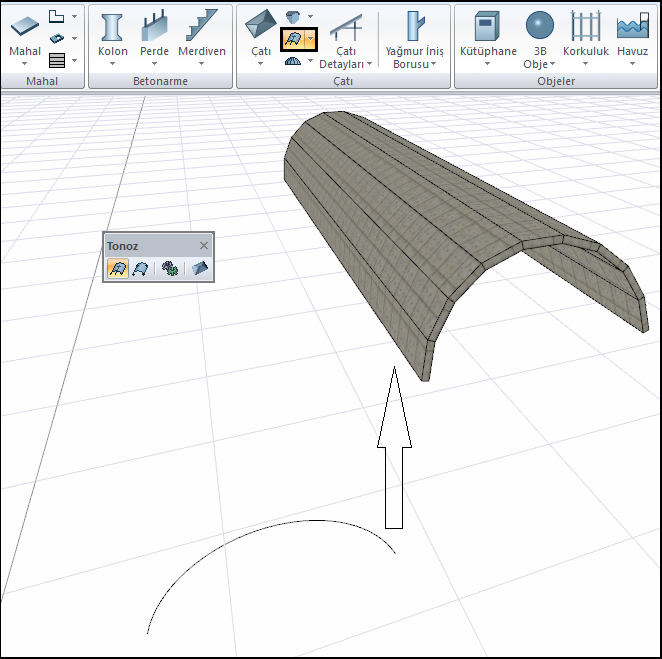The width and height of the screenshot is (662, 659).
Task: Open Kütüphane library tool
Action: pyautogui.click(x=488, y=28)
